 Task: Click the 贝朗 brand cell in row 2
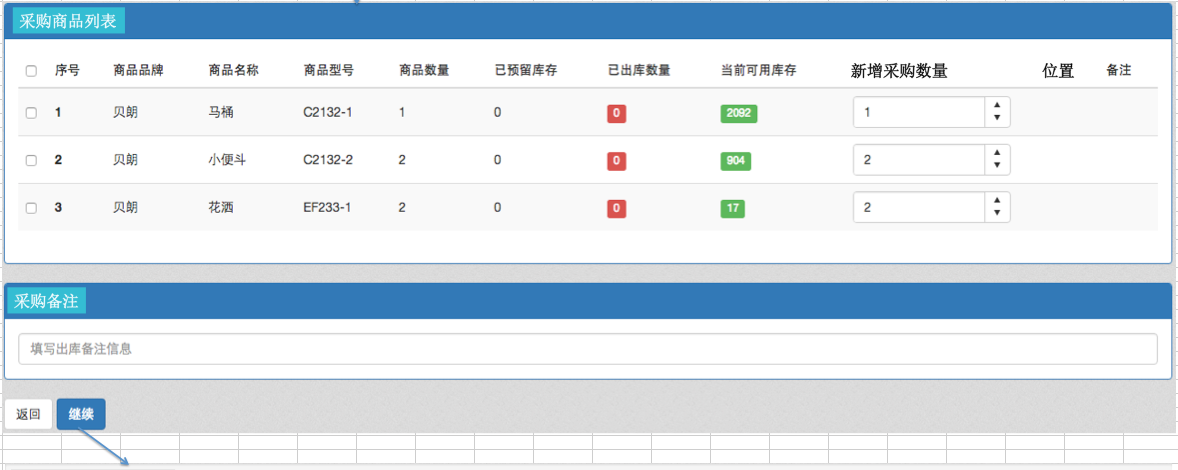[125, 160]
